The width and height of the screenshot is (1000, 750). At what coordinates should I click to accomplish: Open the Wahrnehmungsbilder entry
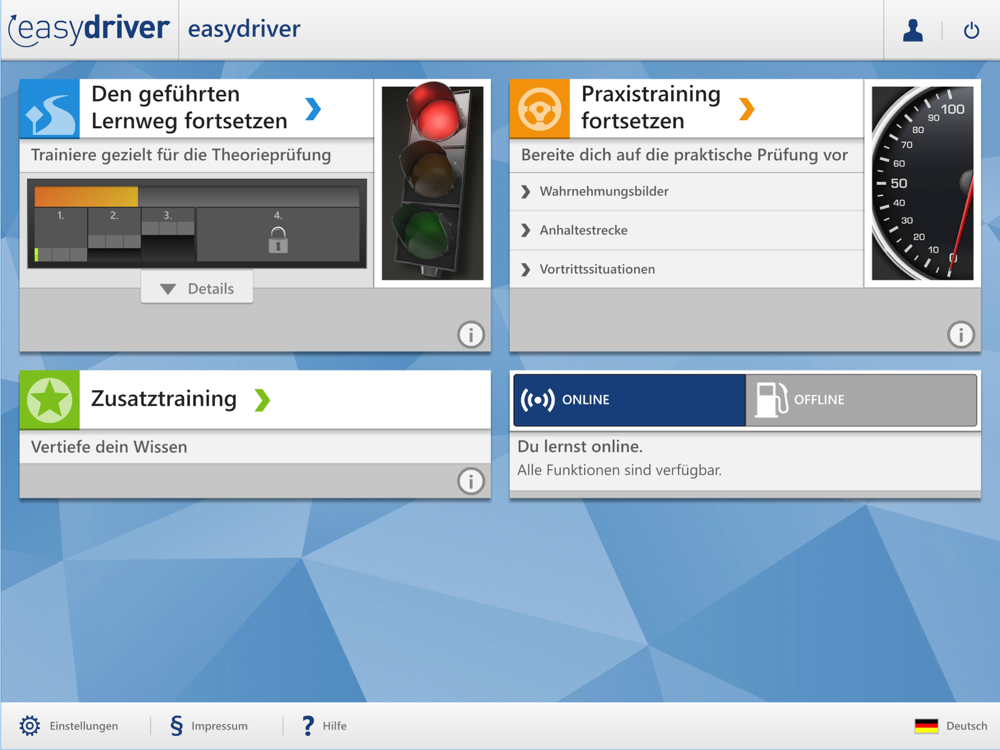click(x=686, y=191)
